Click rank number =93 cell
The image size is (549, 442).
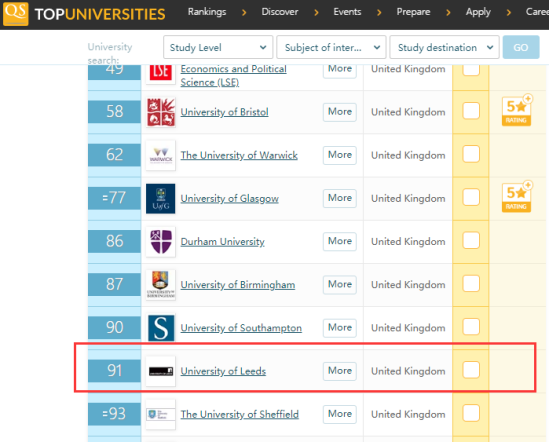pyautogui.click(x=114, y=414)
